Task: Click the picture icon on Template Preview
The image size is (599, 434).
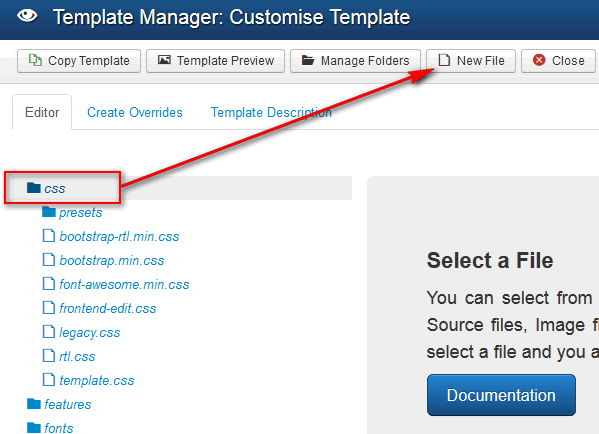Action: coord(164,60)
